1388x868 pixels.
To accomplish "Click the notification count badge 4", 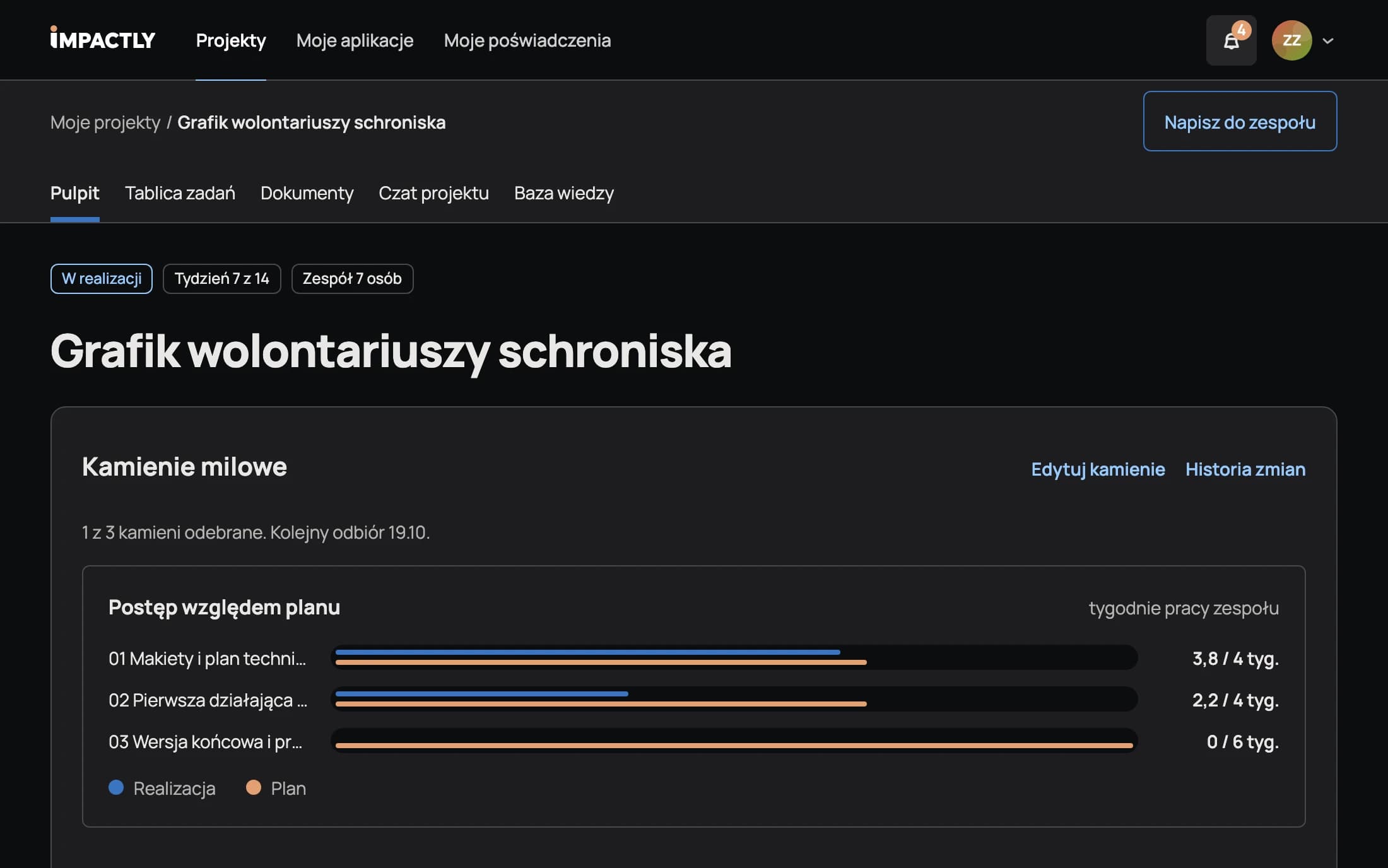I will pyautogui.click(x=1241, y=30).
